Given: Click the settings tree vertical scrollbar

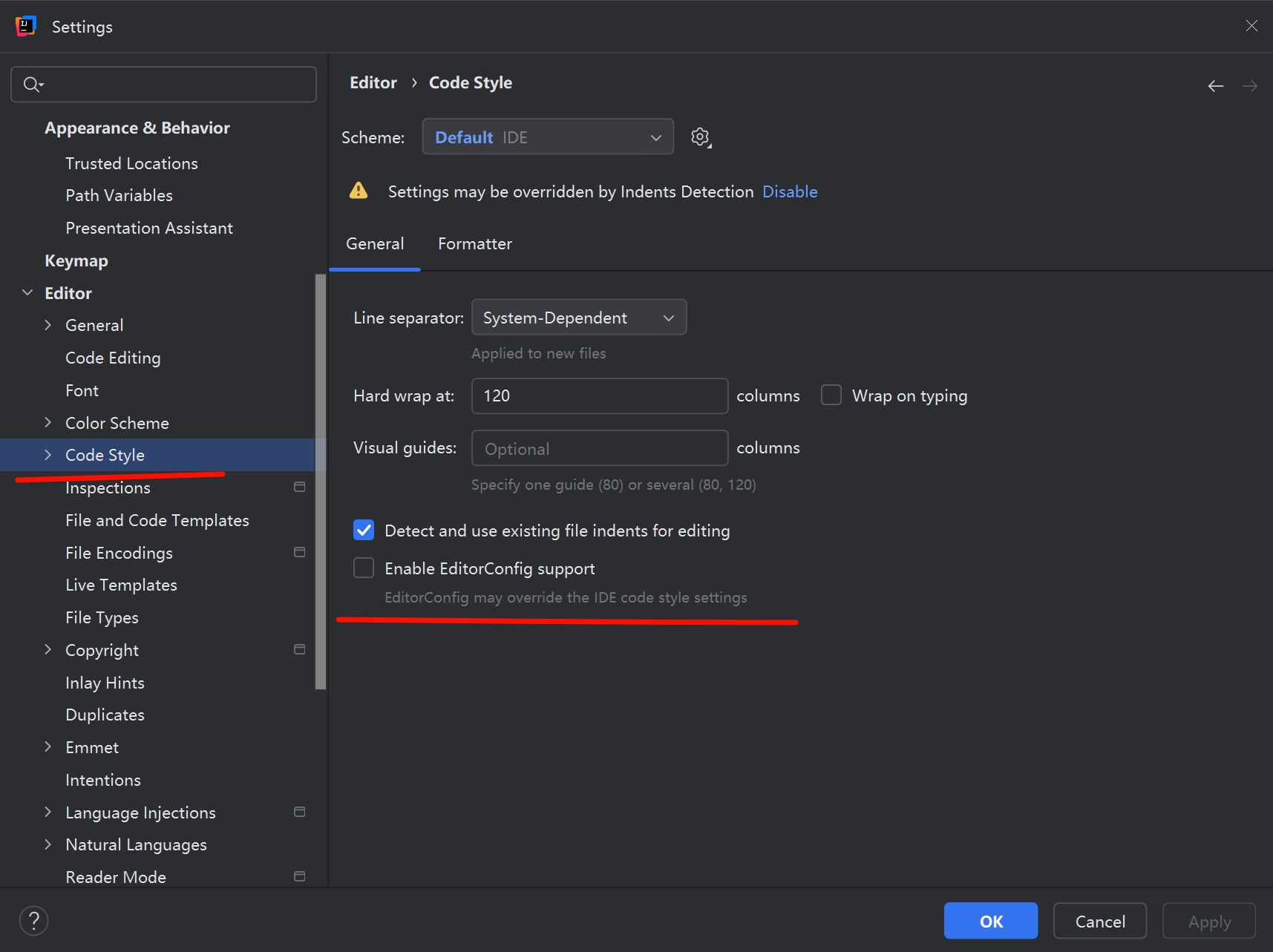Looking at the screenshot, I should [x=321, y=482].
